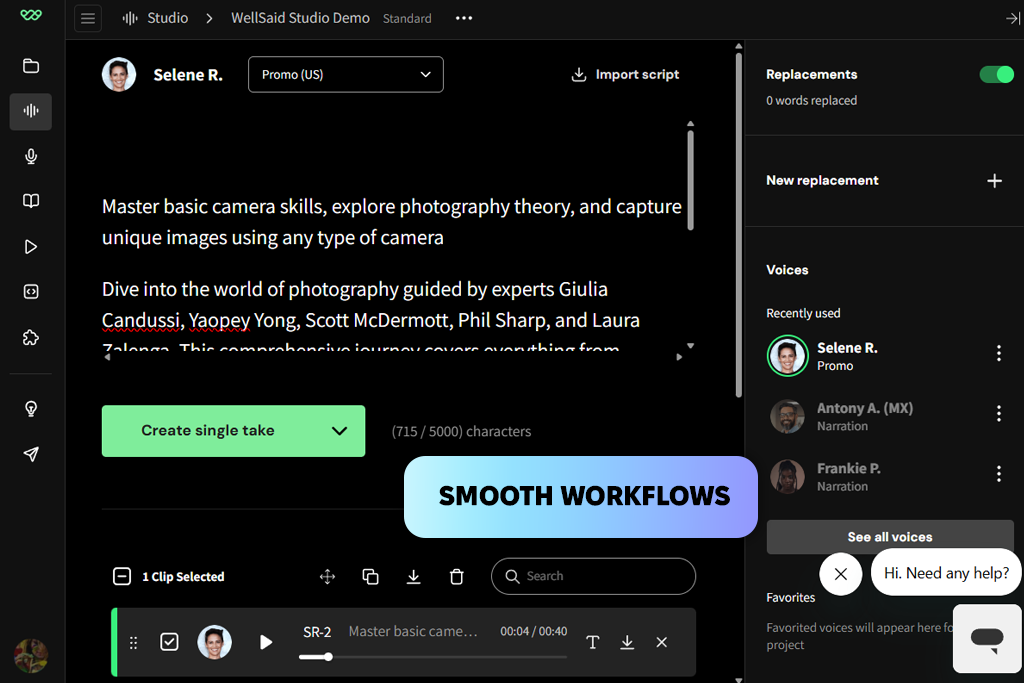The image size is (1024, 683).
Task: Open the puzzle piece integrations icon
Action: coord(31,338)
